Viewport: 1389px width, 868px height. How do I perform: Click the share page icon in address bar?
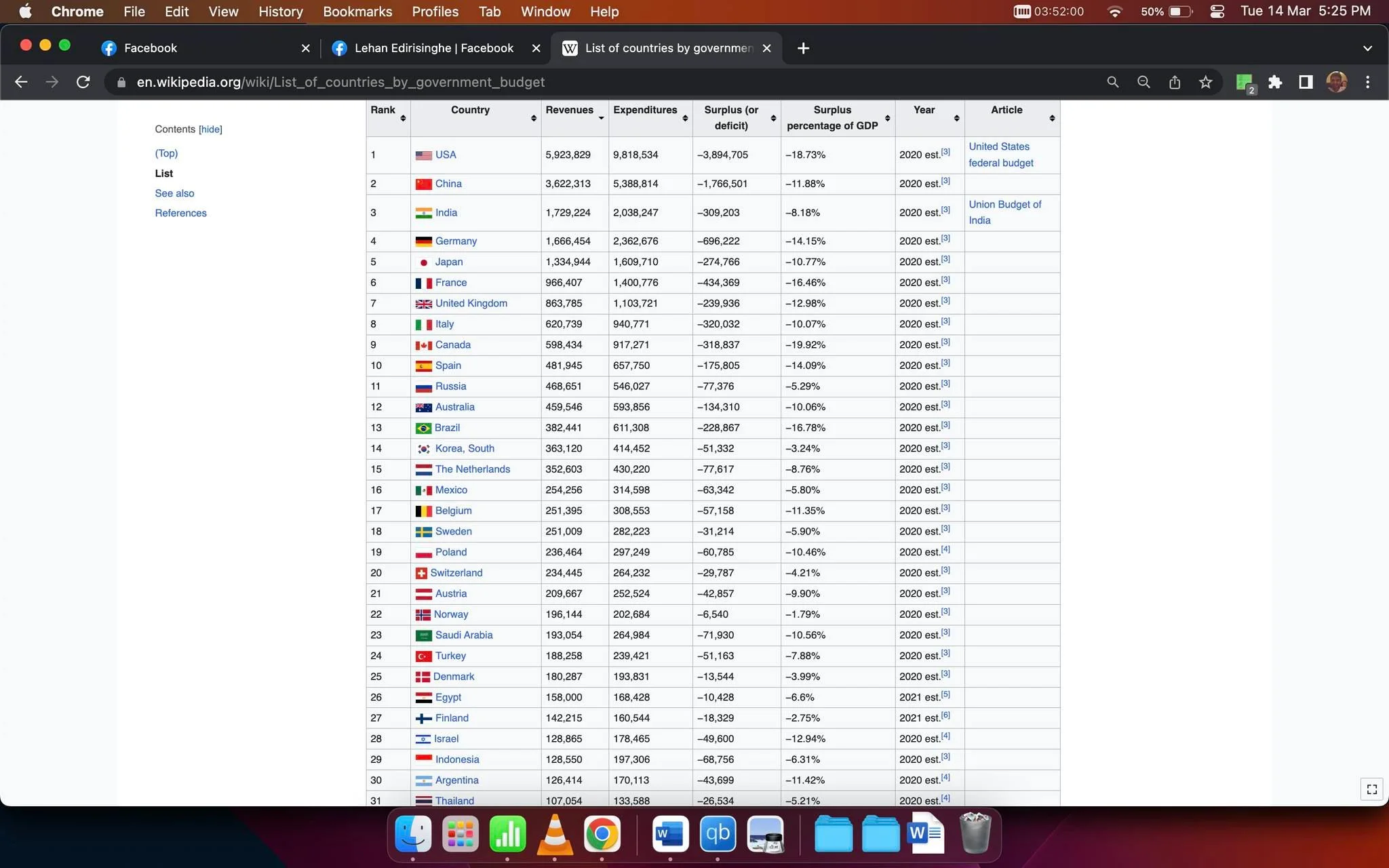point(1175,82)
